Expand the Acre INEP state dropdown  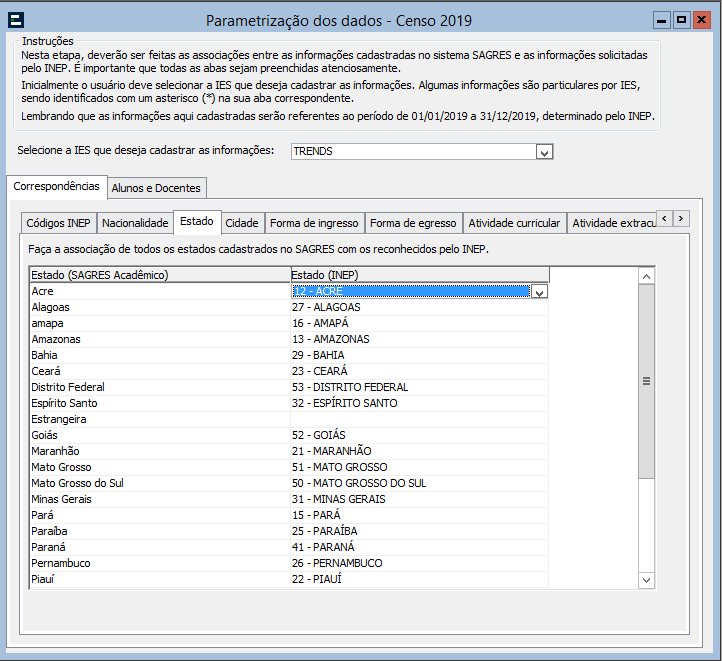tap(539, 292)
